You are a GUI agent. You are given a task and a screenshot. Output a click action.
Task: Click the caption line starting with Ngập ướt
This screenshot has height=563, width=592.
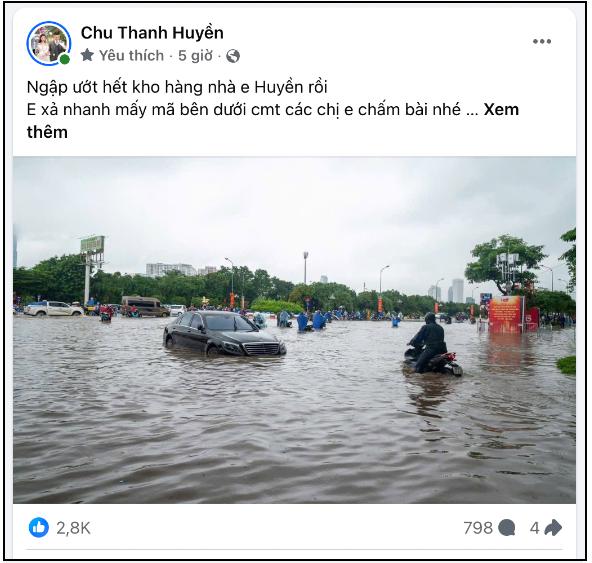point(177,87)
